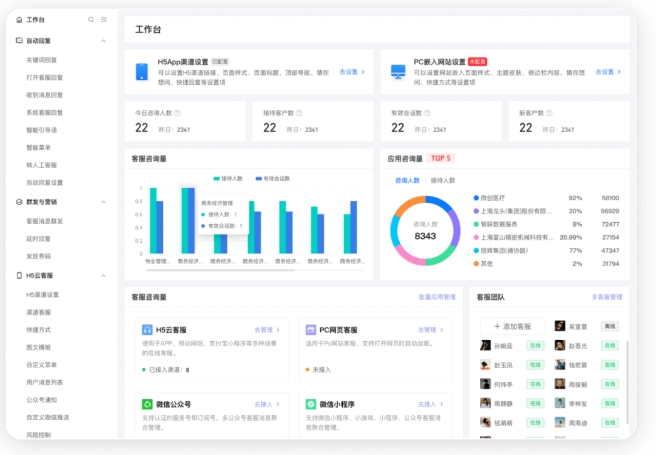Image resolution: width=656 pixels, height=455 pixels.
Task: Click 钱萌萌's avatar photo
Action: click(x=485, y=422)
